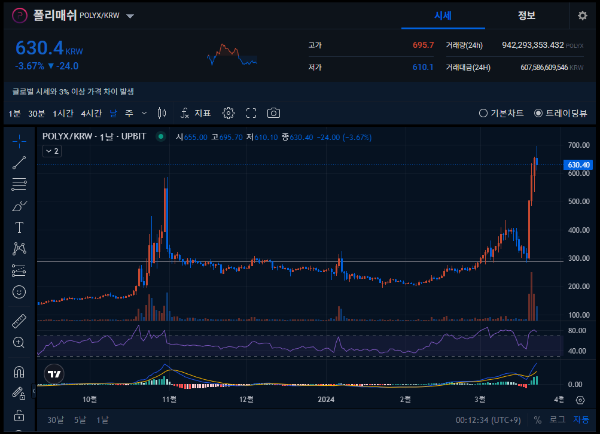This screenshot has height=434, width=600.
Task: Select the 1시간 timeframe
Action: (x=63, y=113)
